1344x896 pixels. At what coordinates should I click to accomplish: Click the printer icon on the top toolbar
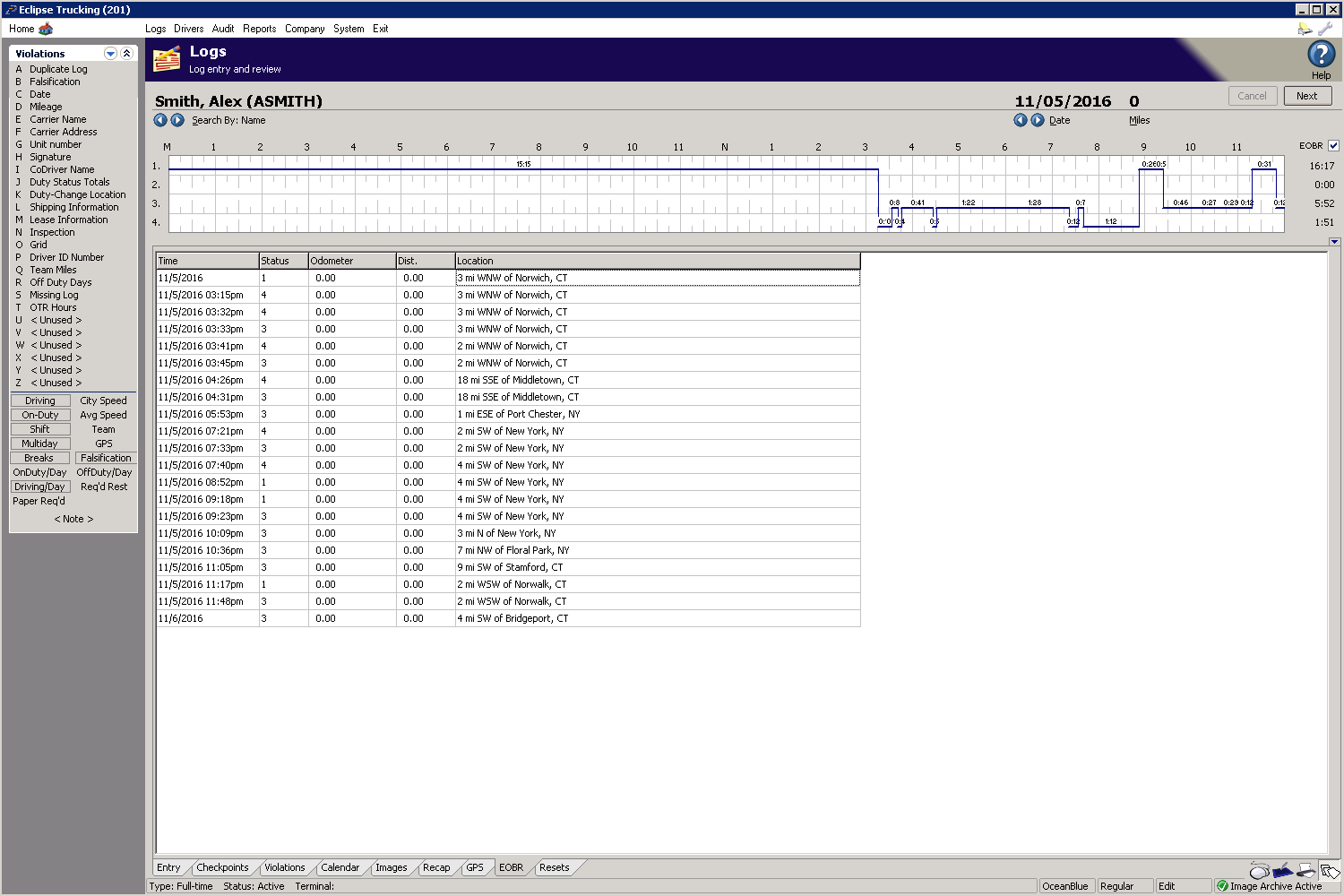click(x=1305, y=28)
